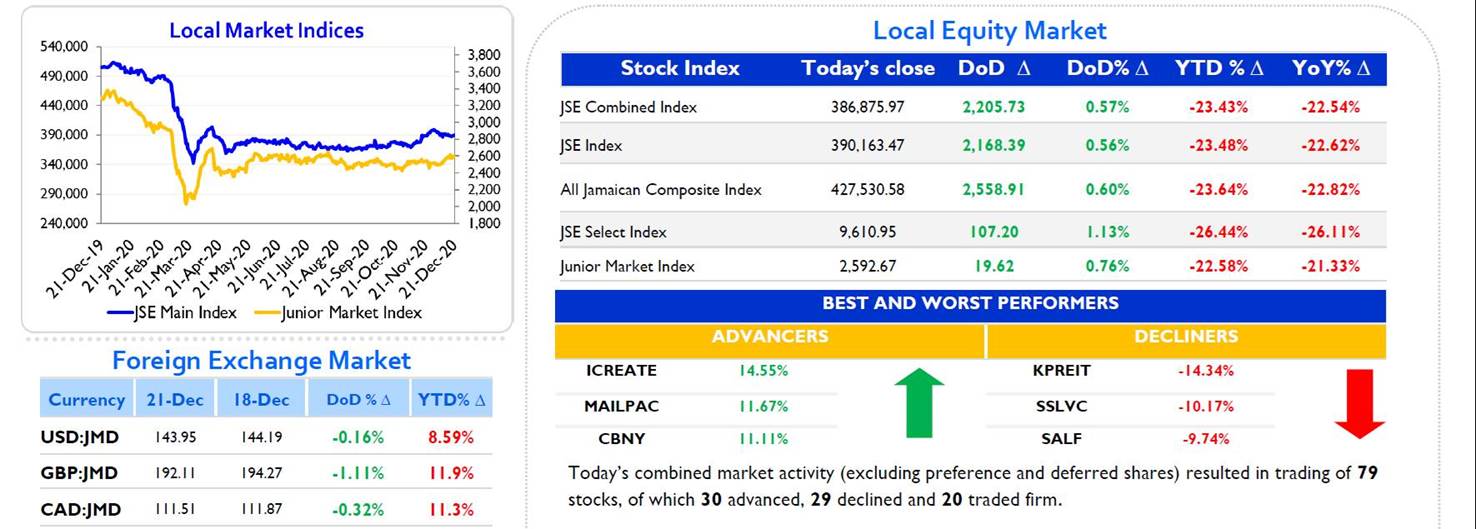Click the Currency header in Foreign Exchange table
Viewport: 1476px width, 529px height.
[x=87, y=400]
